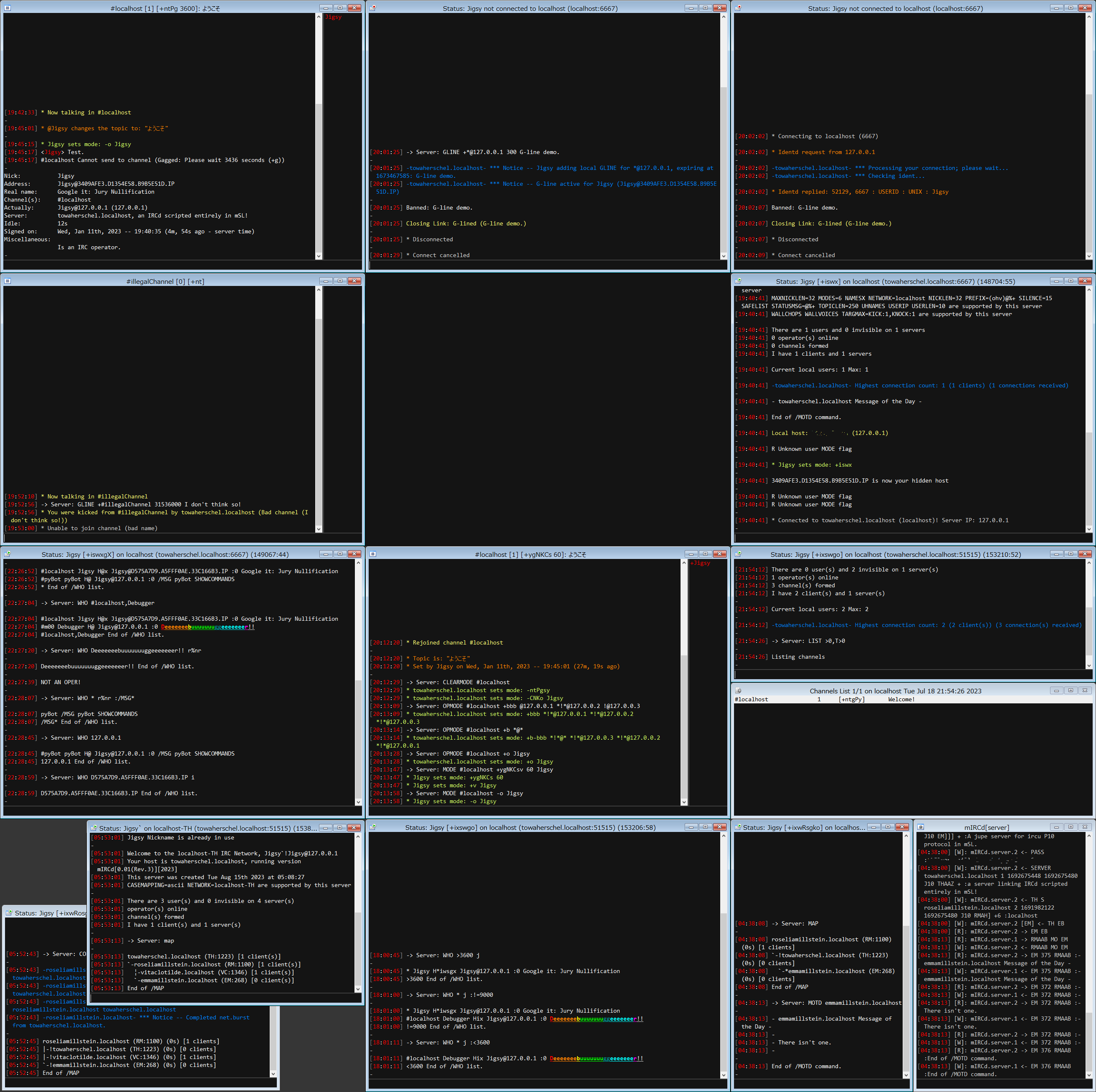This screenshot has width=1096, height=1092.
Task: Click scroll-up arrow in Status [+ixswgo] (153206:58)
Action: pyautogui.click(x=723, y=836)
